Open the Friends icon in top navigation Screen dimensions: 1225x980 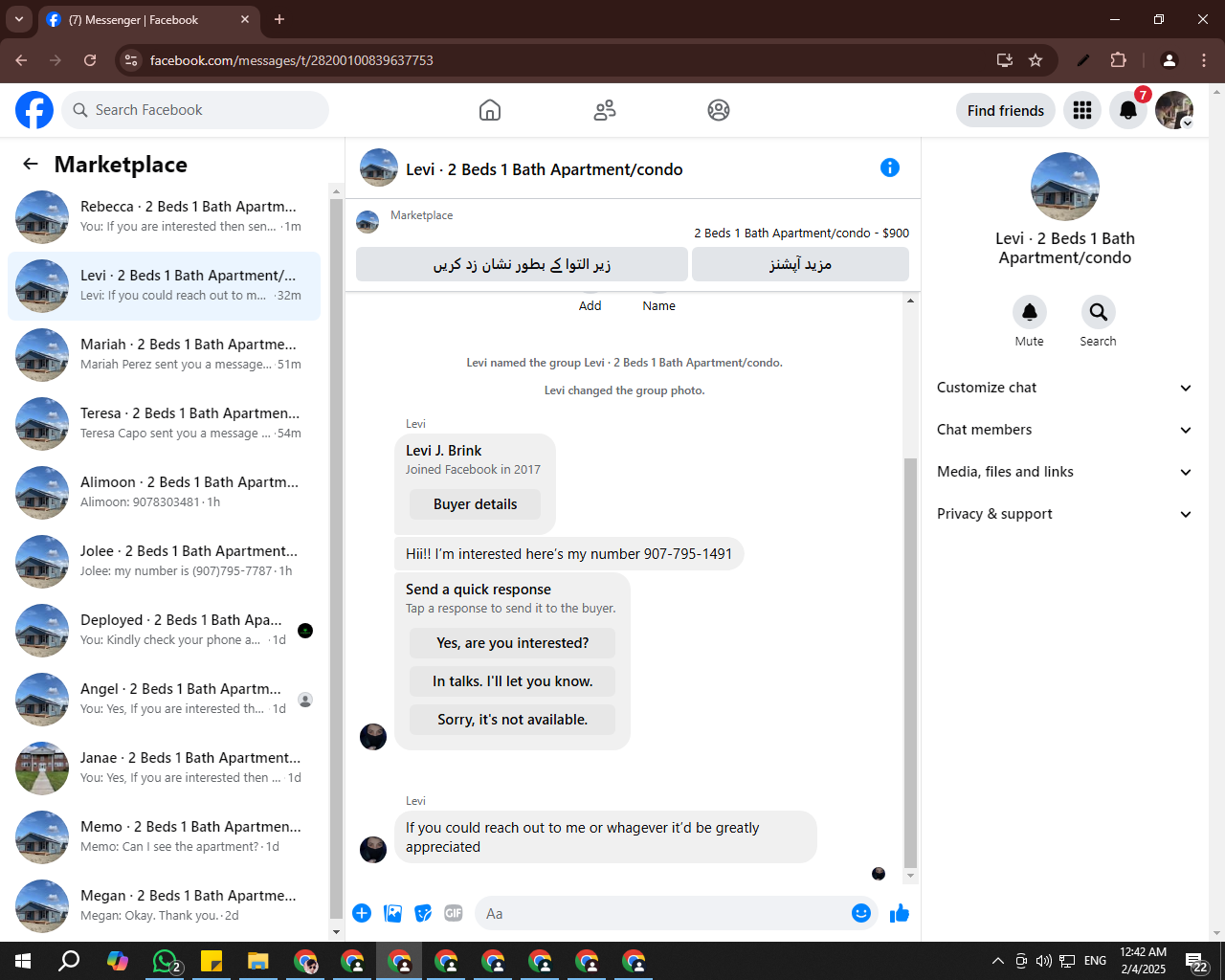coord(605,110)
